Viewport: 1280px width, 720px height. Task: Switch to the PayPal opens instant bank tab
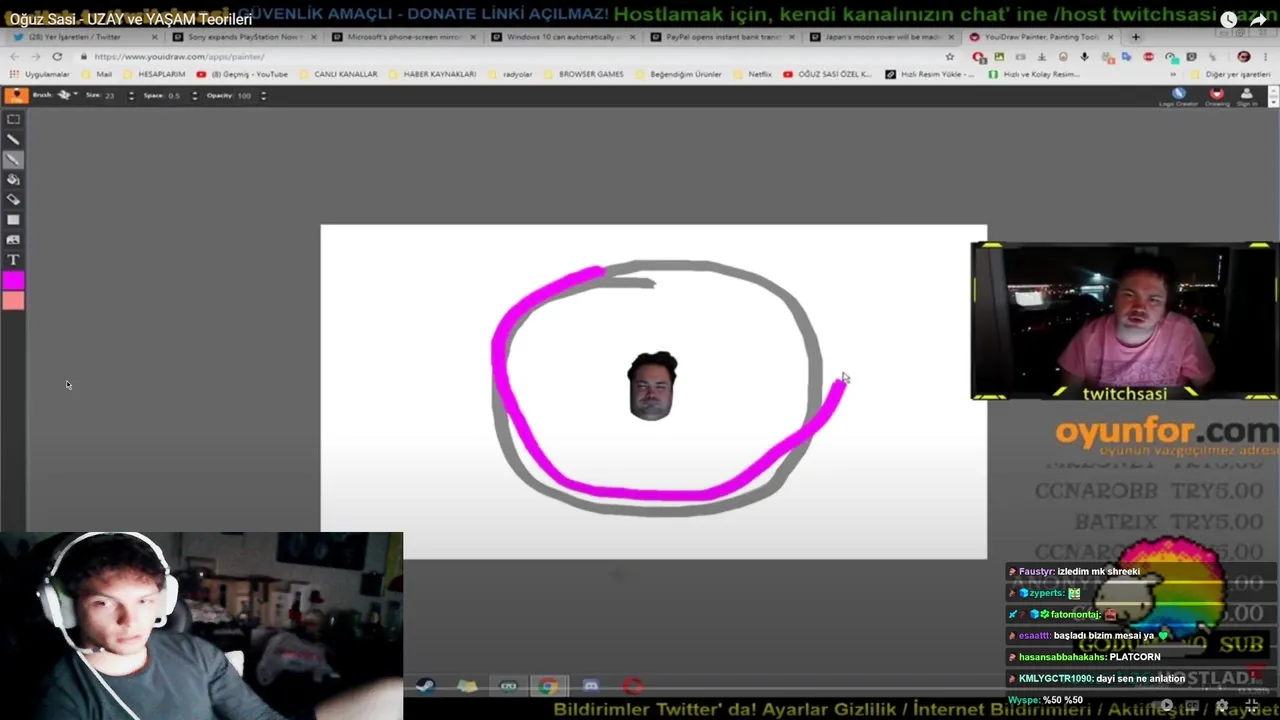[x=723, y=37]
